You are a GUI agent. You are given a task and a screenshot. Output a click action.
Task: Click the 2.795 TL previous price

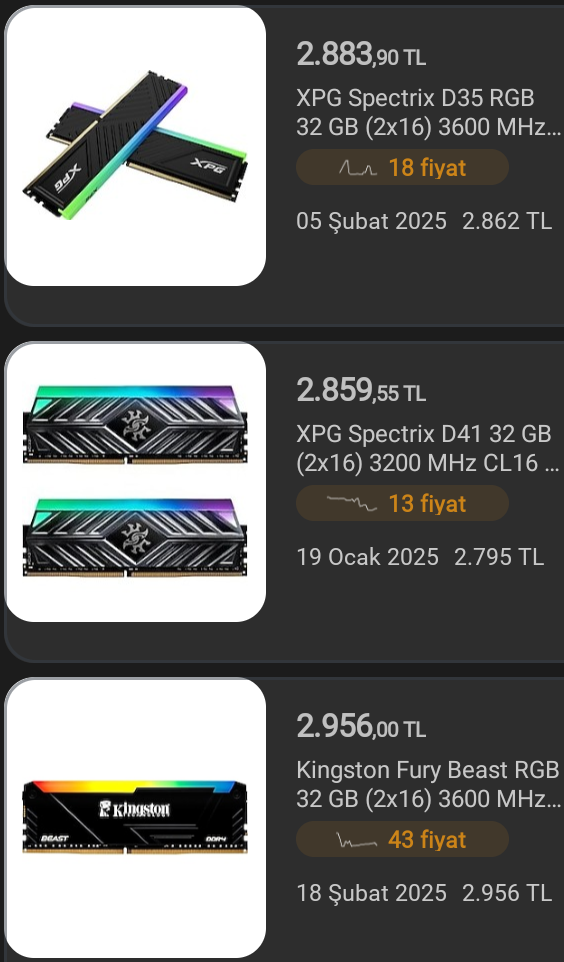tap(499, 558)
